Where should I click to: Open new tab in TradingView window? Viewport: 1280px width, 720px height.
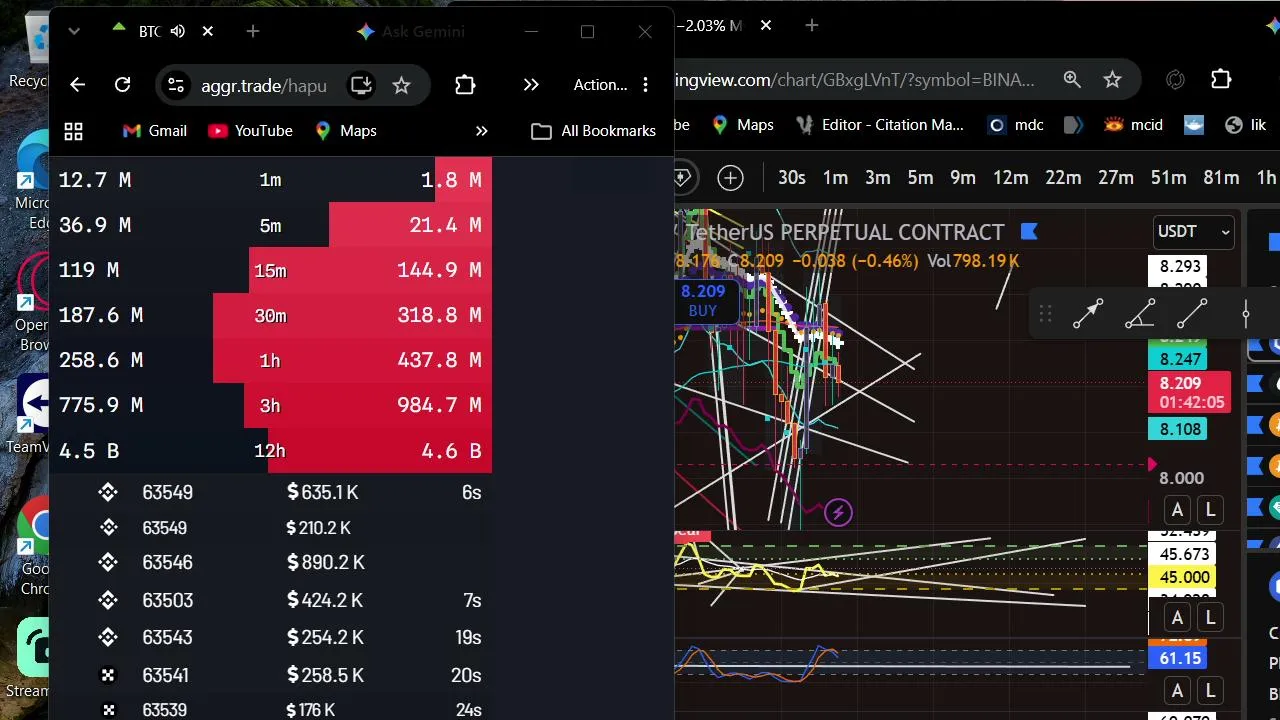(811, 26)
